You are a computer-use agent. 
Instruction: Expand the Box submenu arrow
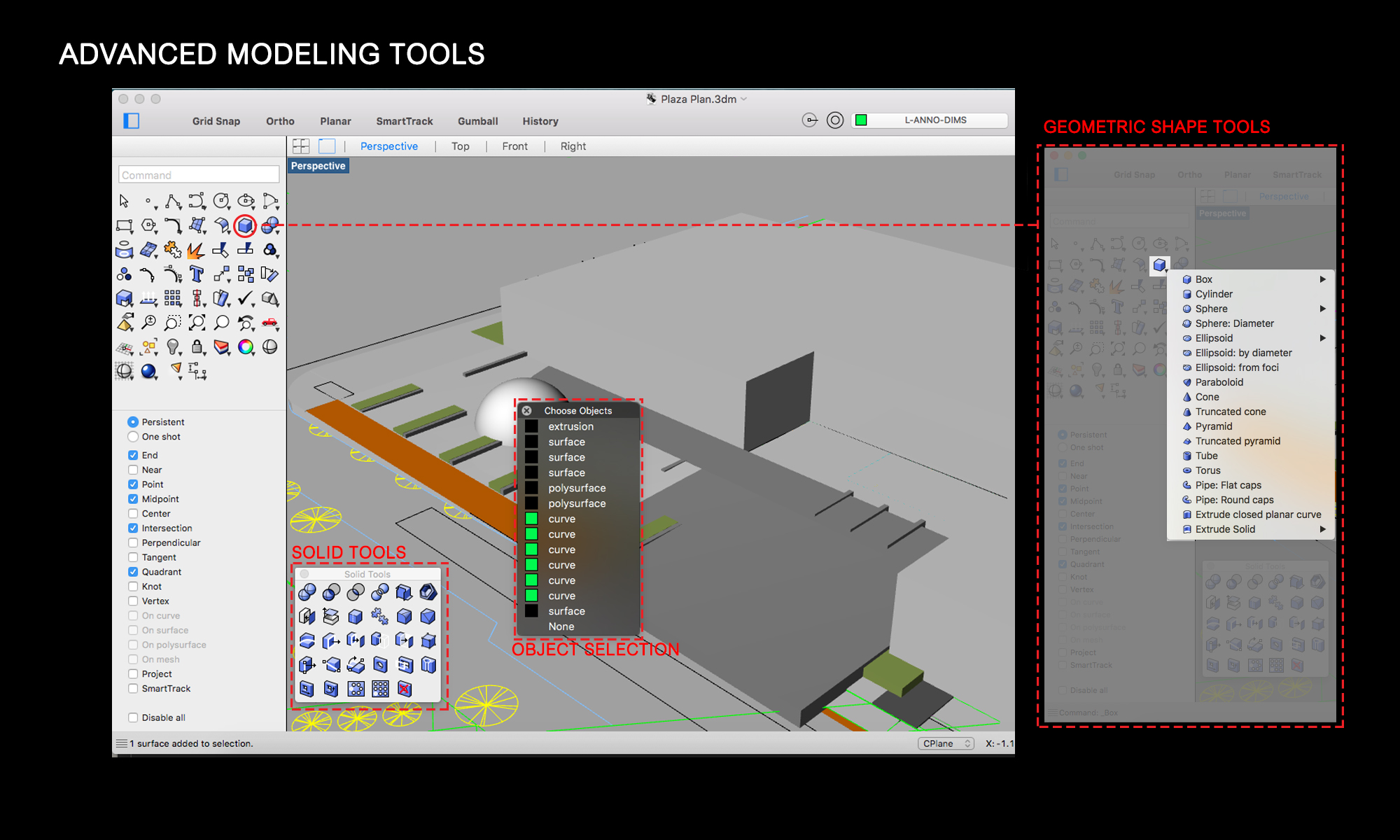tap(1323, 279)
